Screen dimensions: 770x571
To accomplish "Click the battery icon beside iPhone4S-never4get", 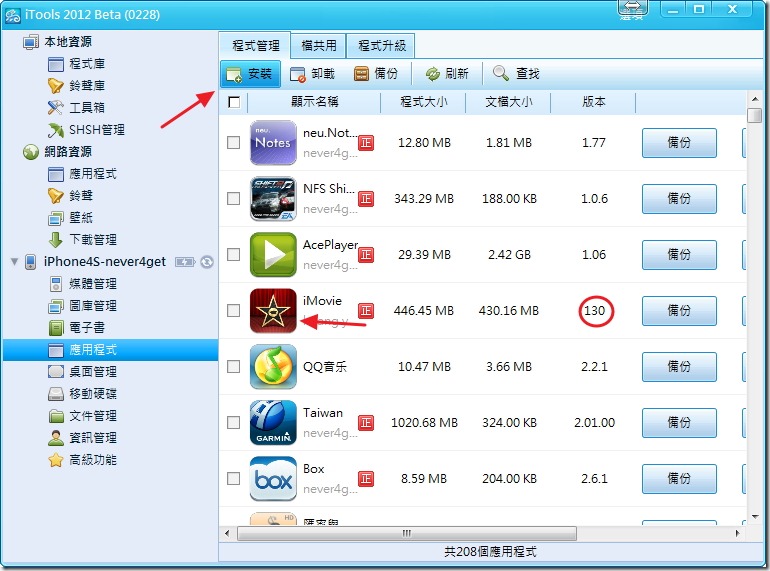I will click(x=185, y=262).
